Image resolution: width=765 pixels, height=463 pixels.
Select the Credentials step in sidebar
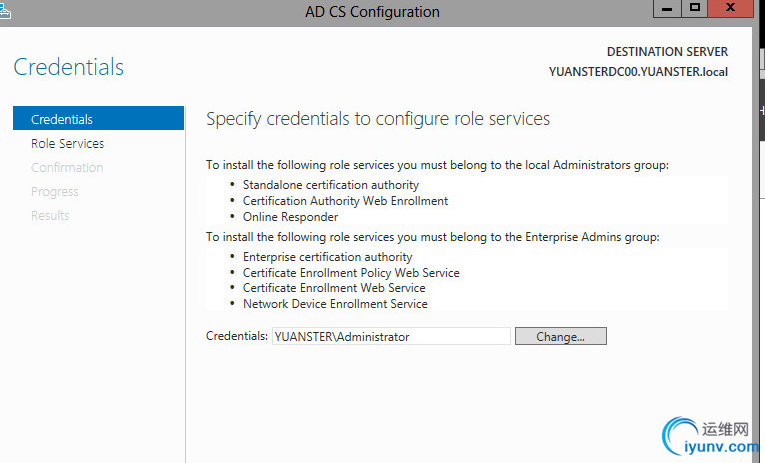click(x=62, y=119)
